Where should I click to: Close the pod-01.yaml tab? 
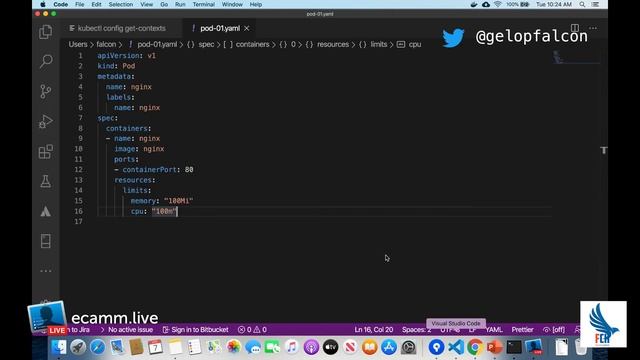[x=247, y=29]
